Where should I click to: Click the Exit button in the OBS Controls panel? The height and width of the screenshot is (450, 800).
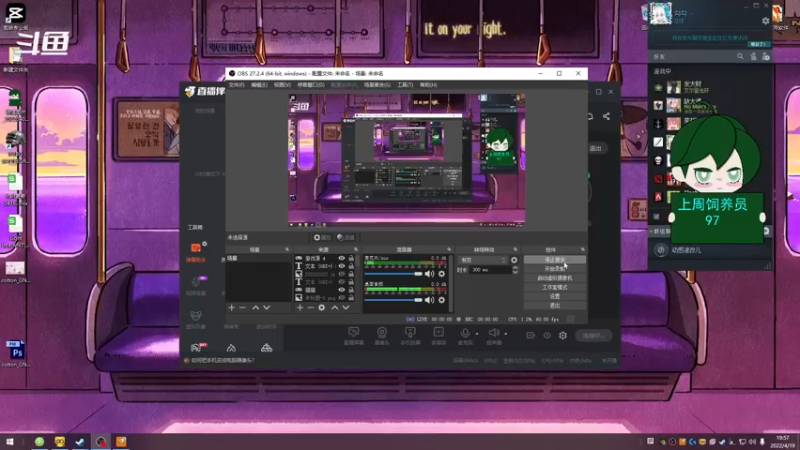point(555,306)
